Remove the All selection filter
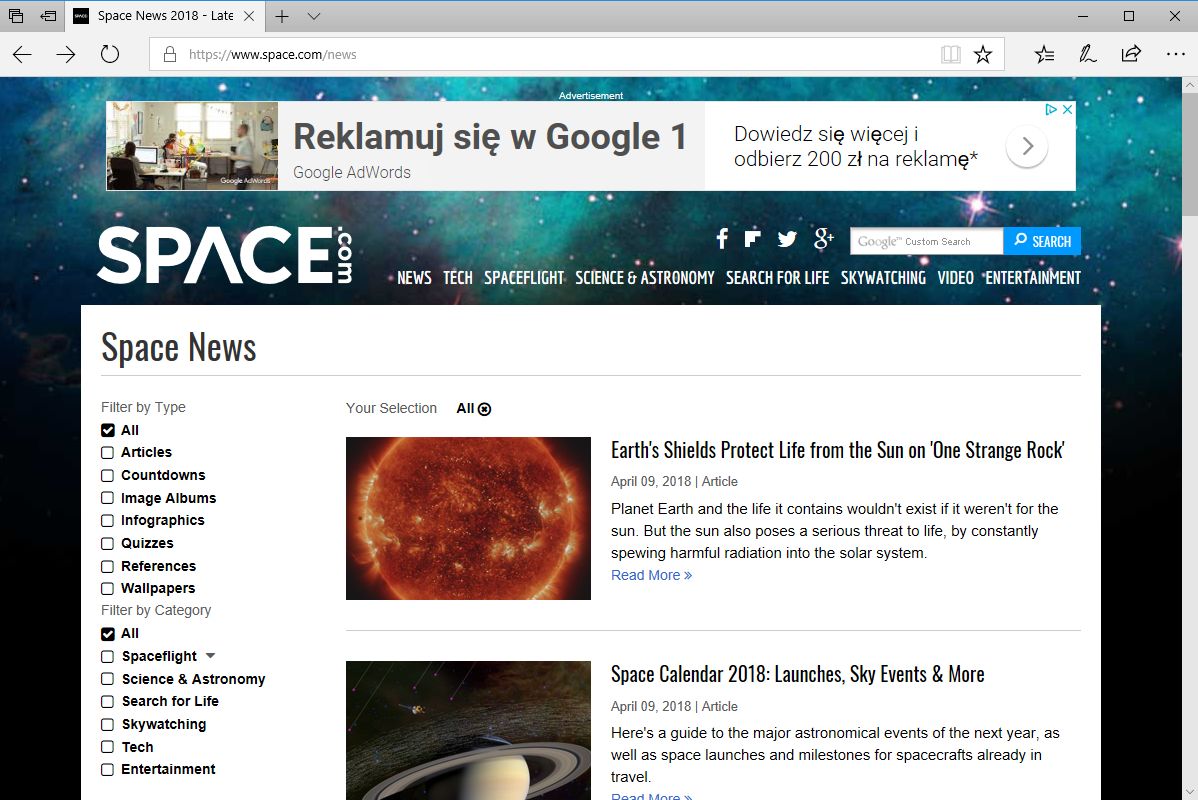 485,409
